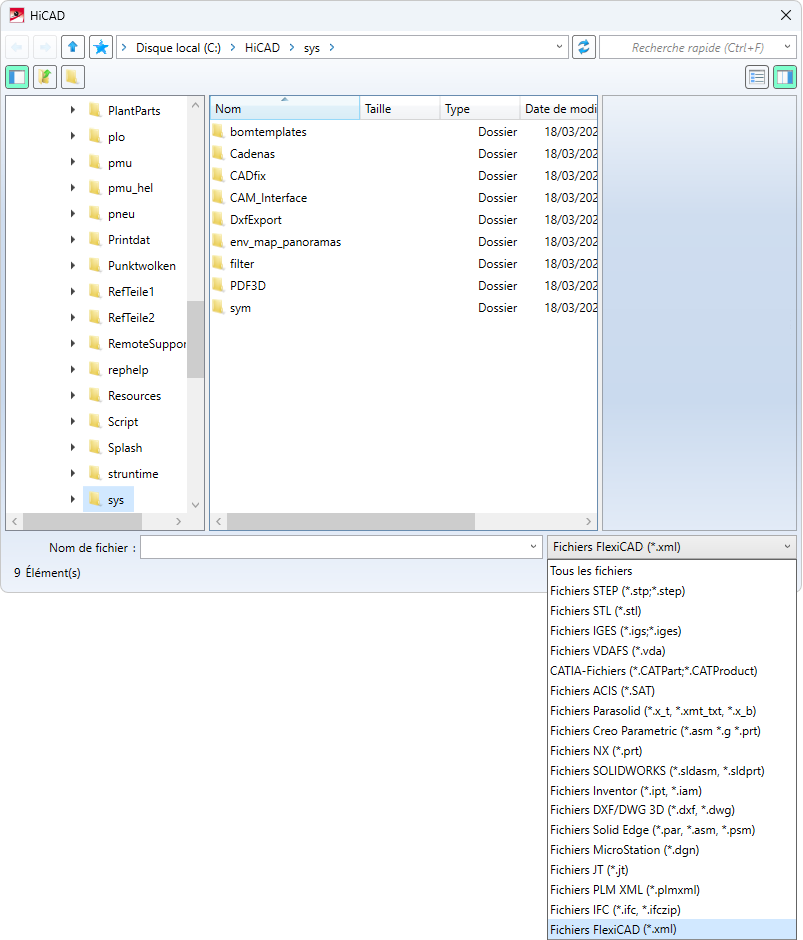
Task: Select the Splash folder in tree
Action: click(x=116, y=448)
